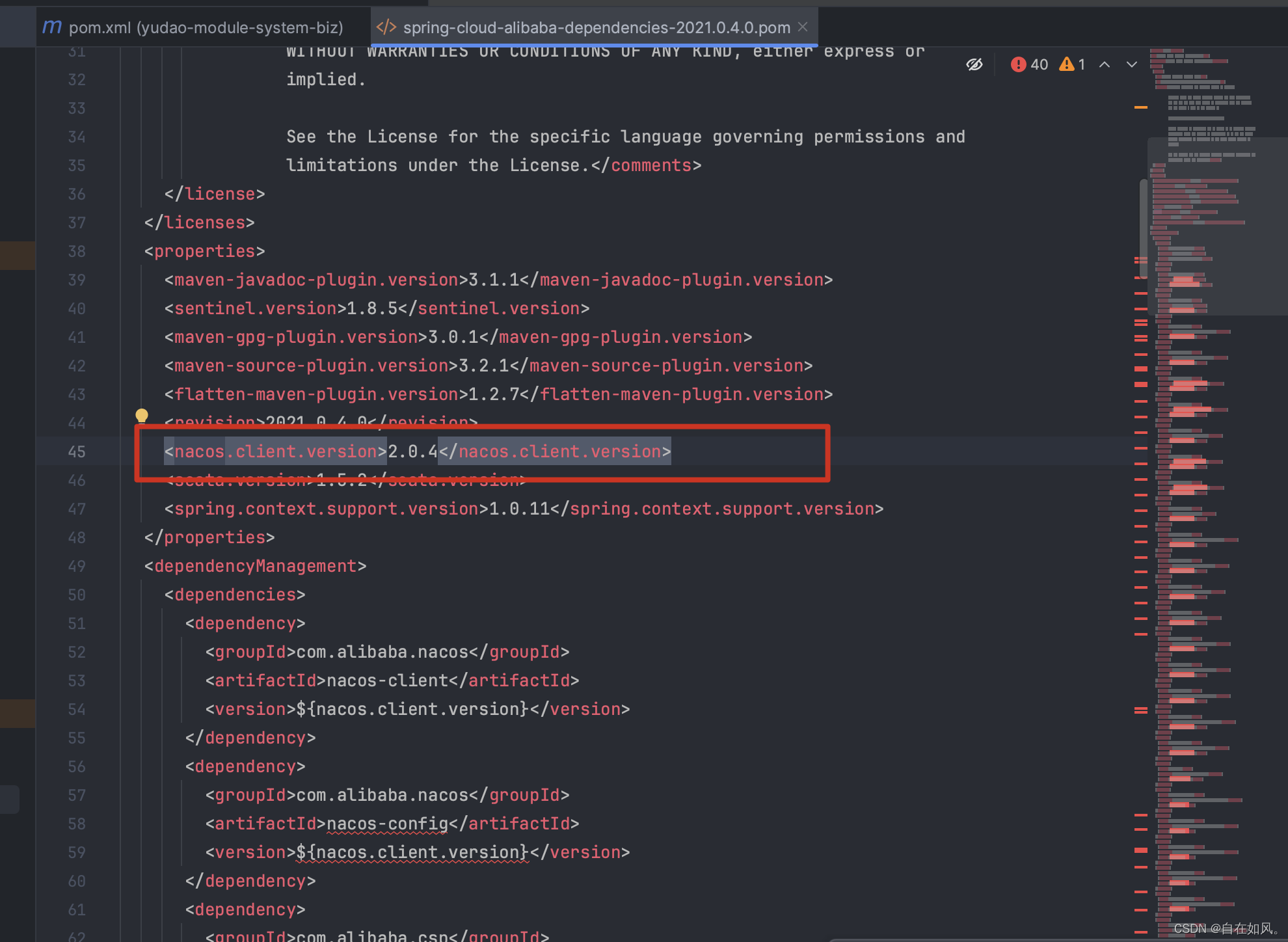Click the yellow warning stripe in error gutter
This screenshot has height=942, width=1288.
[x=1141, y=107]
